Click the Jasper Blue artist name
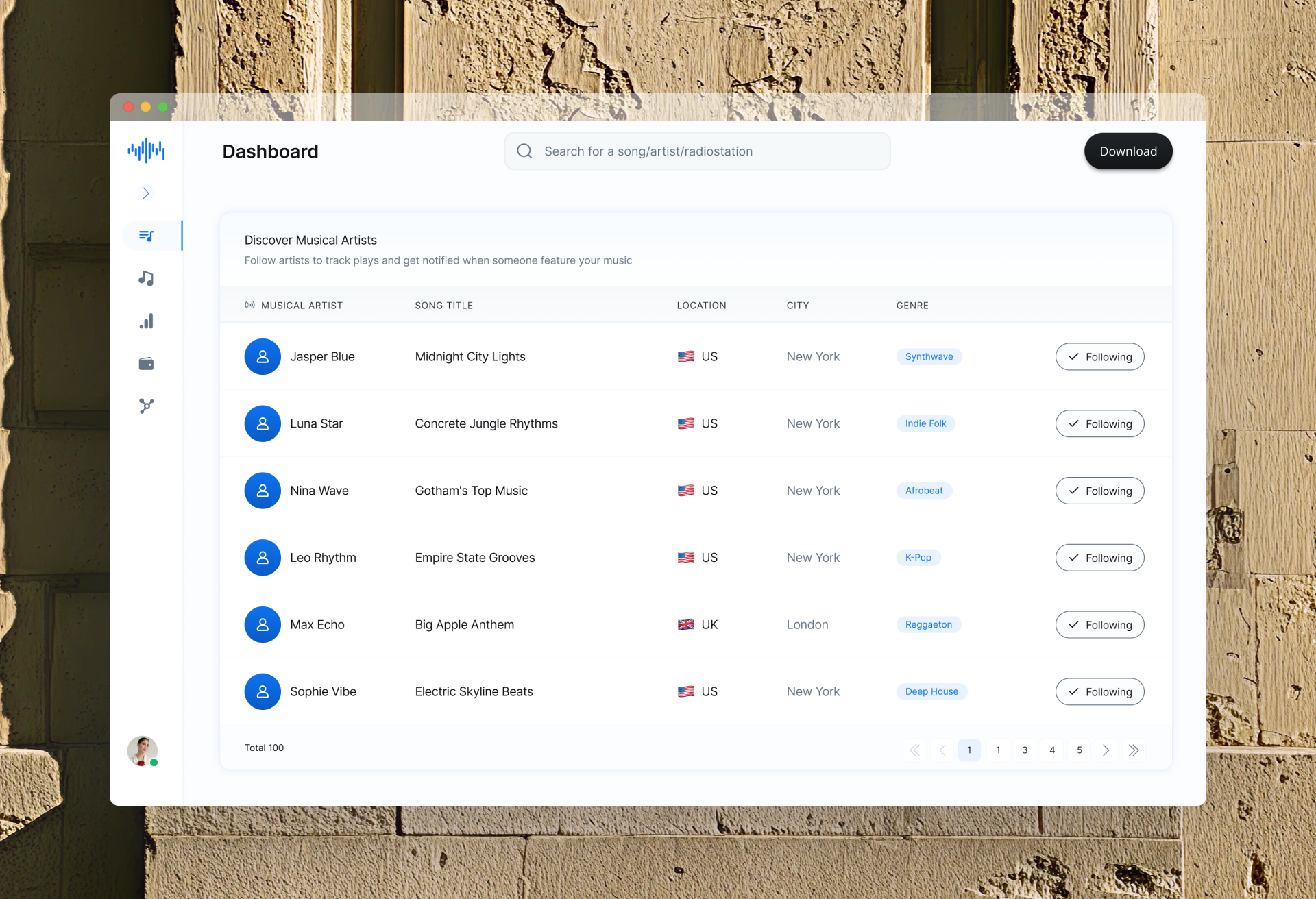Screen dimensions: 1316x899 point(322,357)
